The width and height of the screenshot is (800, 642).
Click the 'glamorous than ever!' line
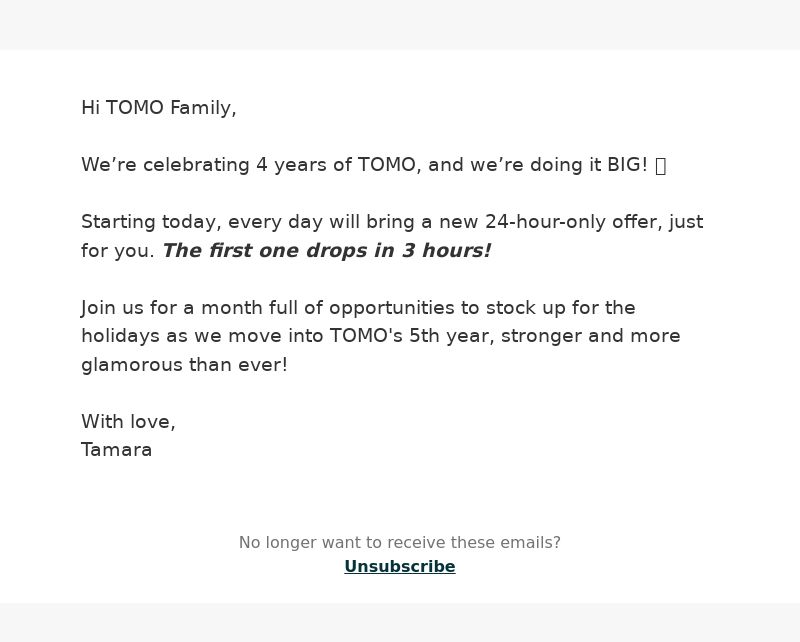184,365
